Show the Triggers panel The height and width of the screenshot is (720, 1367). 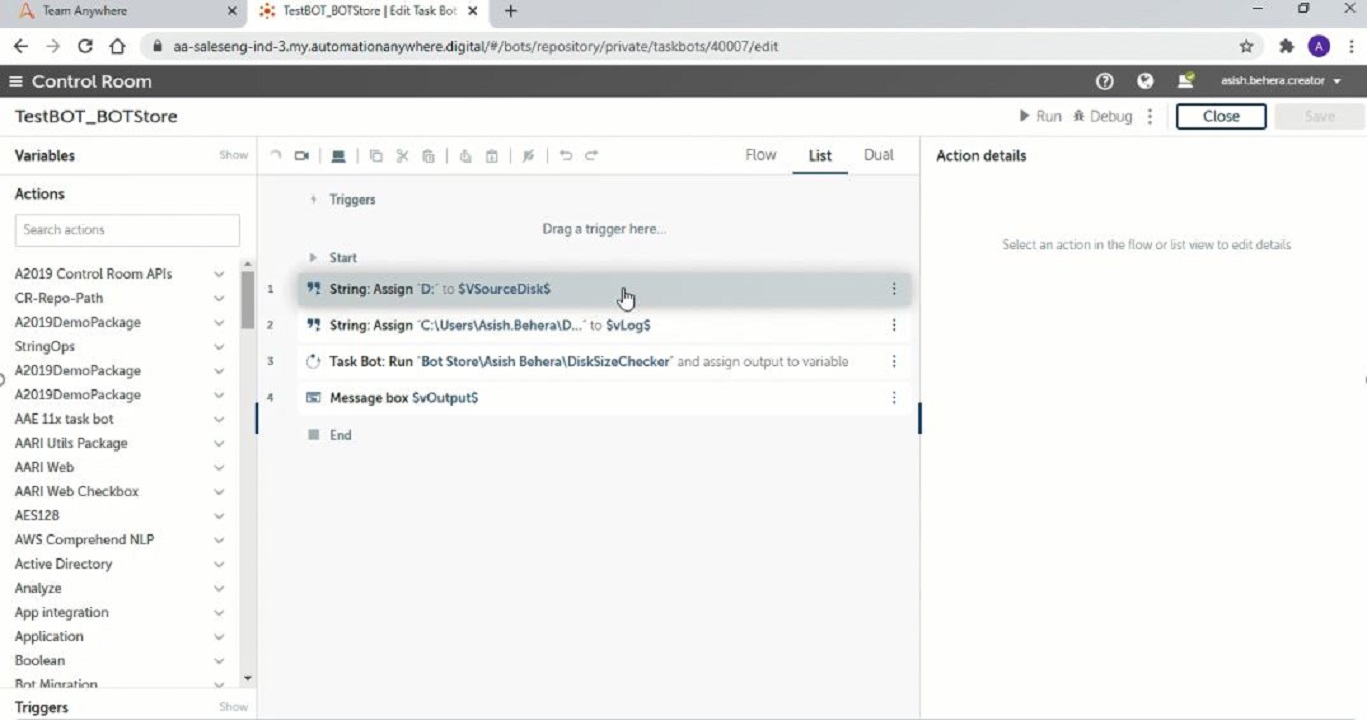(x=234, y=707)
